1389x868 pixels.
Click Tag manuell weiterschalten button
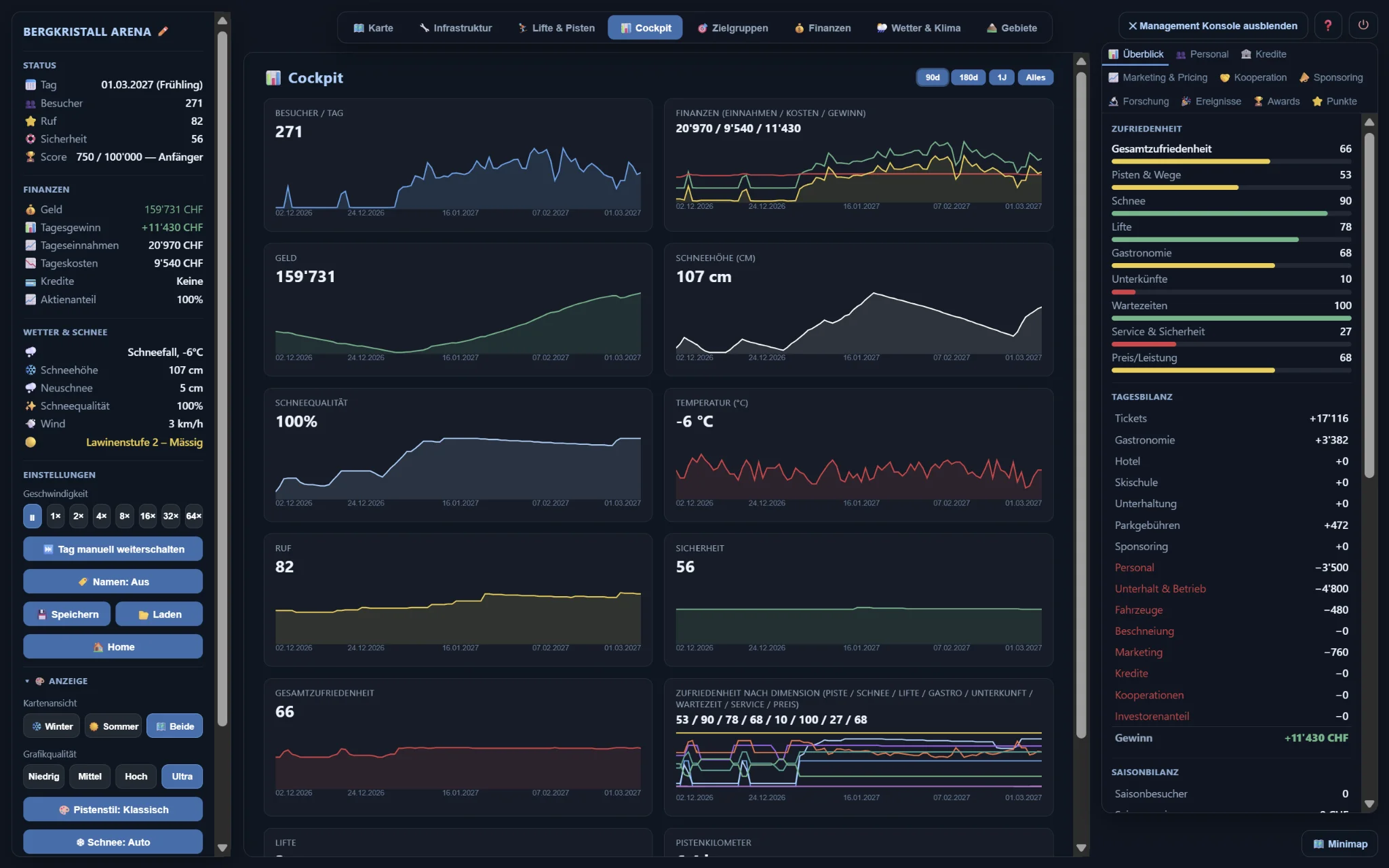(x=113, y=549)
